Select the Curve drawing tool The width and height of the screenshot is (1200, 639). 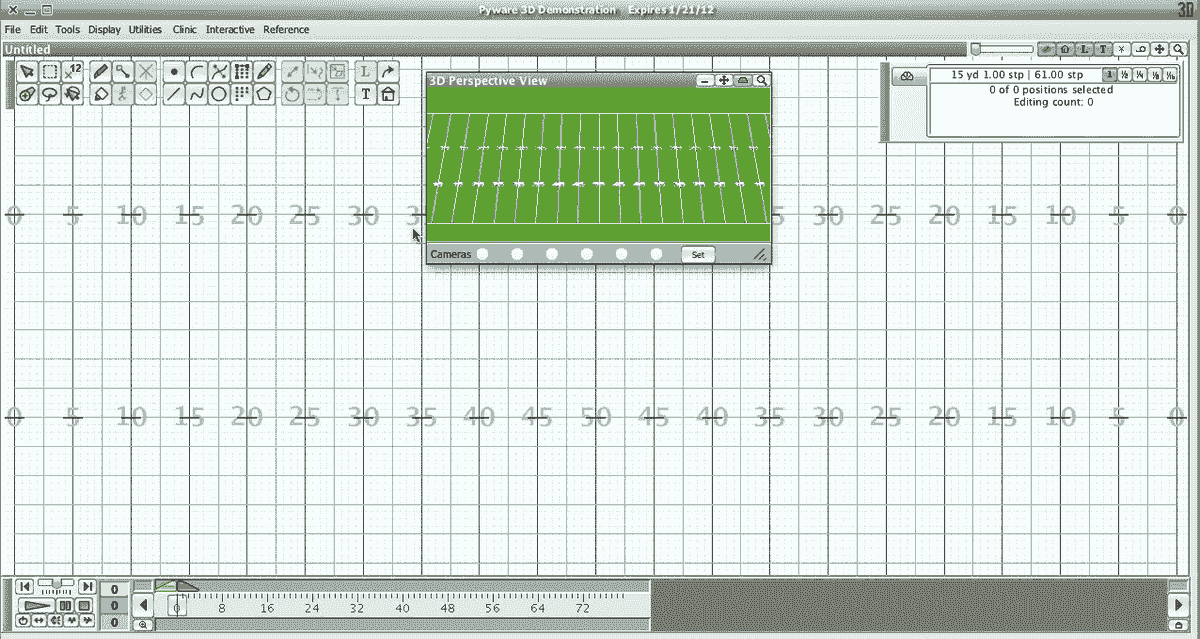195,71
